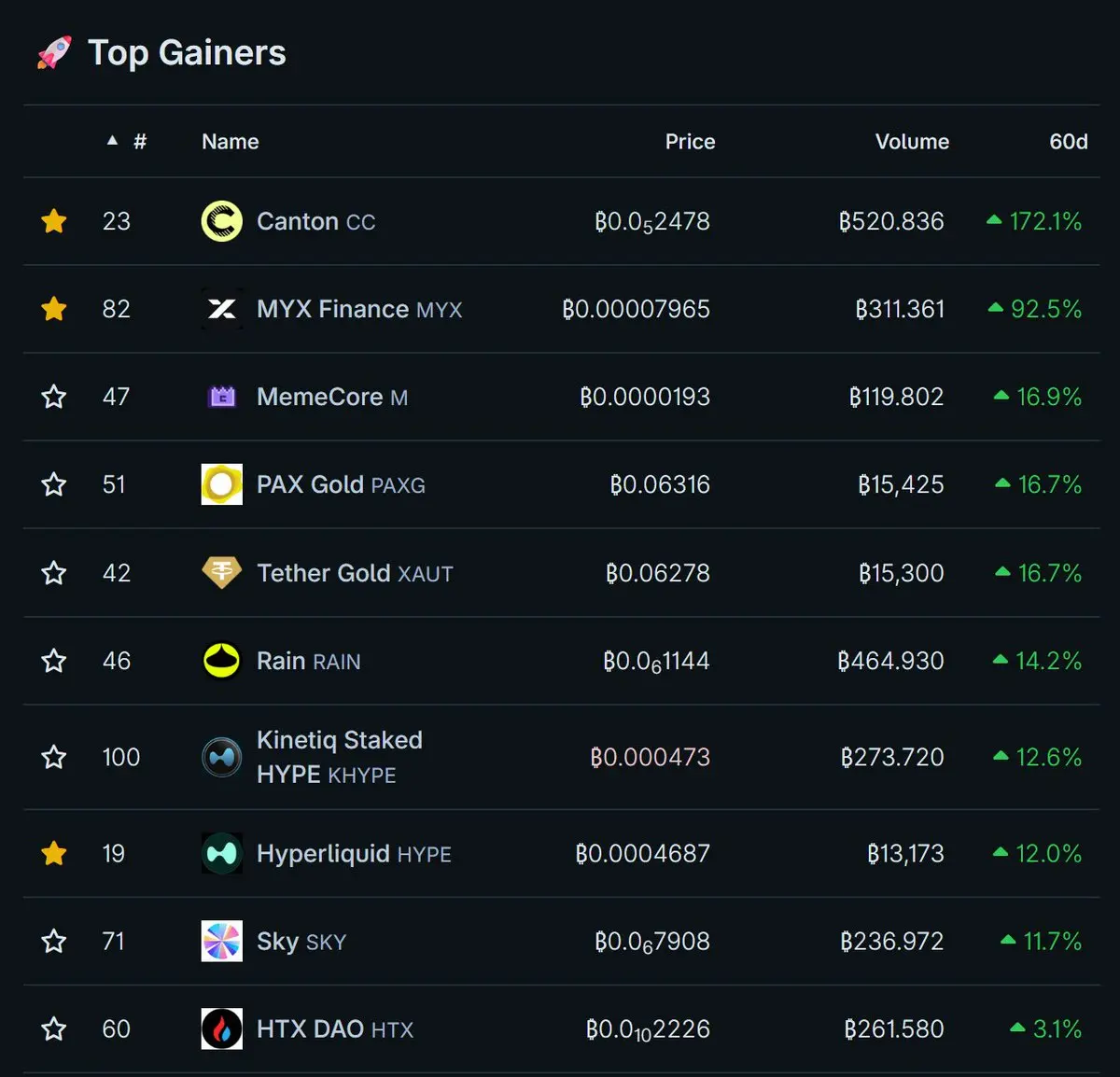Screen dimensions: 1120x1077
Task: Click the Kinetiq Staked HYPE logo
Action: click(222, 757)
